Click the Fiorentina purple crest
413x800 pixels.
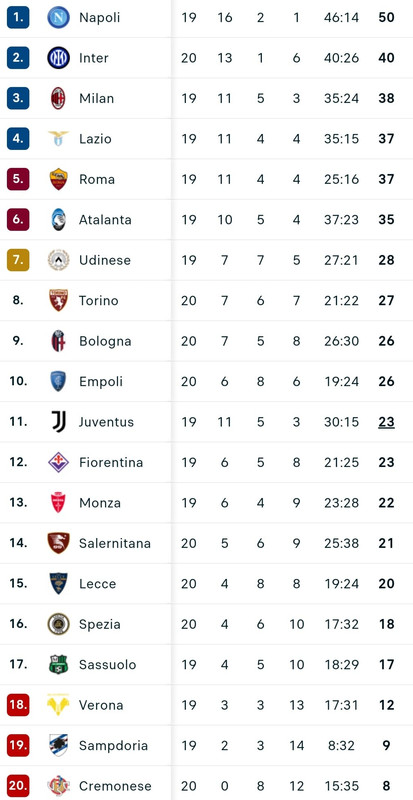(x=58, y=462)
